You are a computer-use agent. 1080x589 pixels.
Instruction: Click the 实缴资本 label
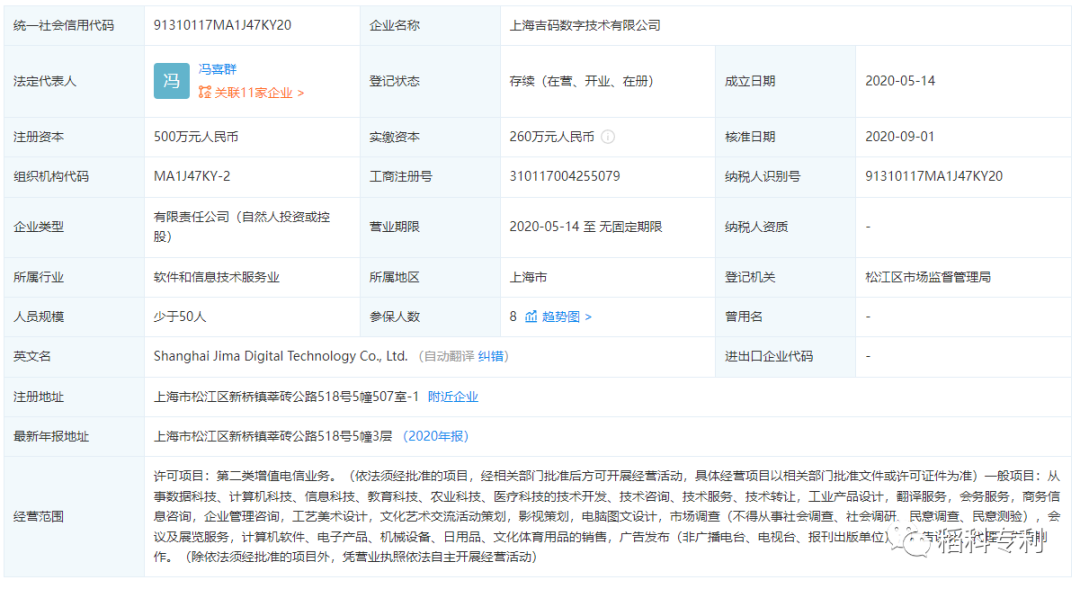tap(394, 137)
